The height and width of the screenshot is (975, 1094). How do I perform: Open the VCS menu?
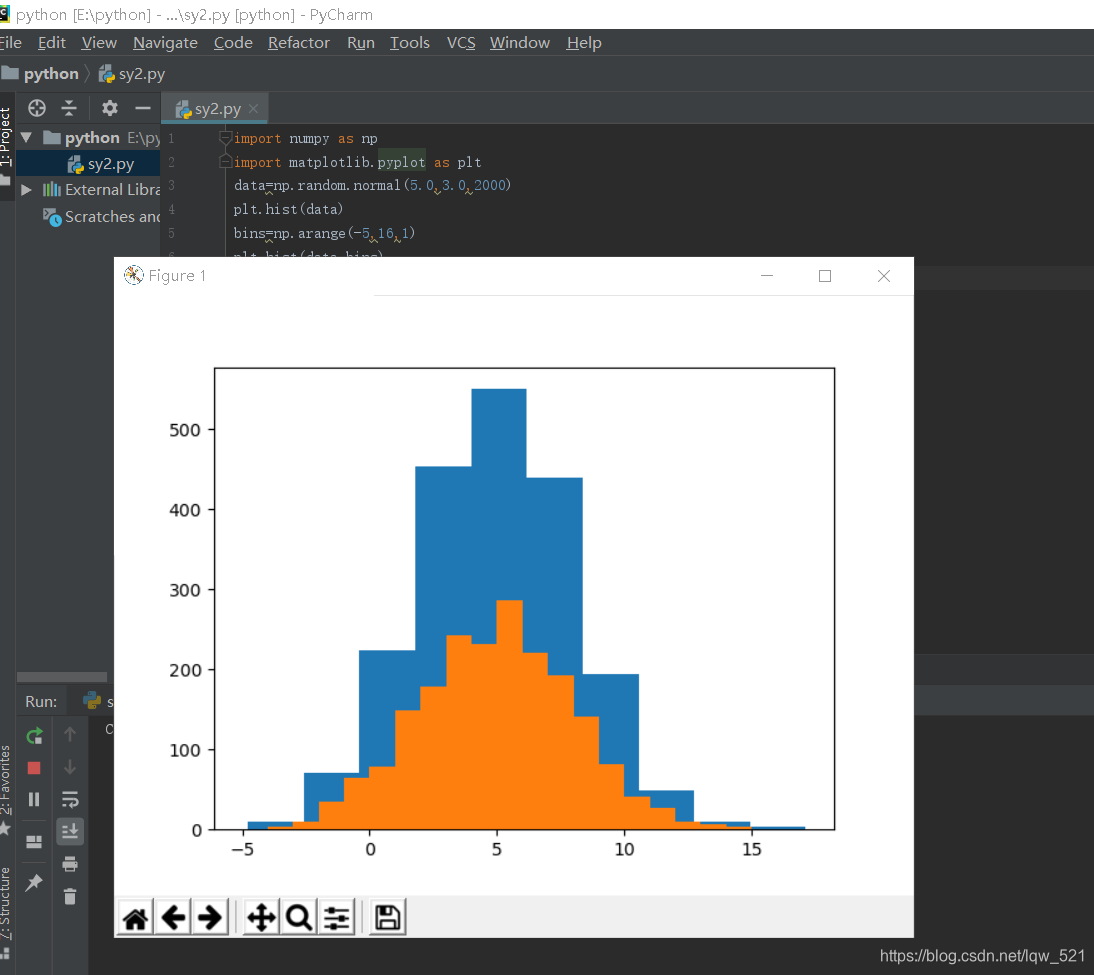pos(461,43)
